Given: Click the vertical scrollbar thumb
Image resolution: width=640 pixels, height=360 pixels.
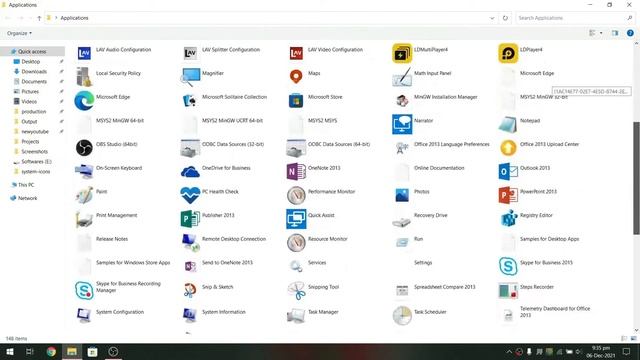Looking at the screenshot, I should pos(636,178).
